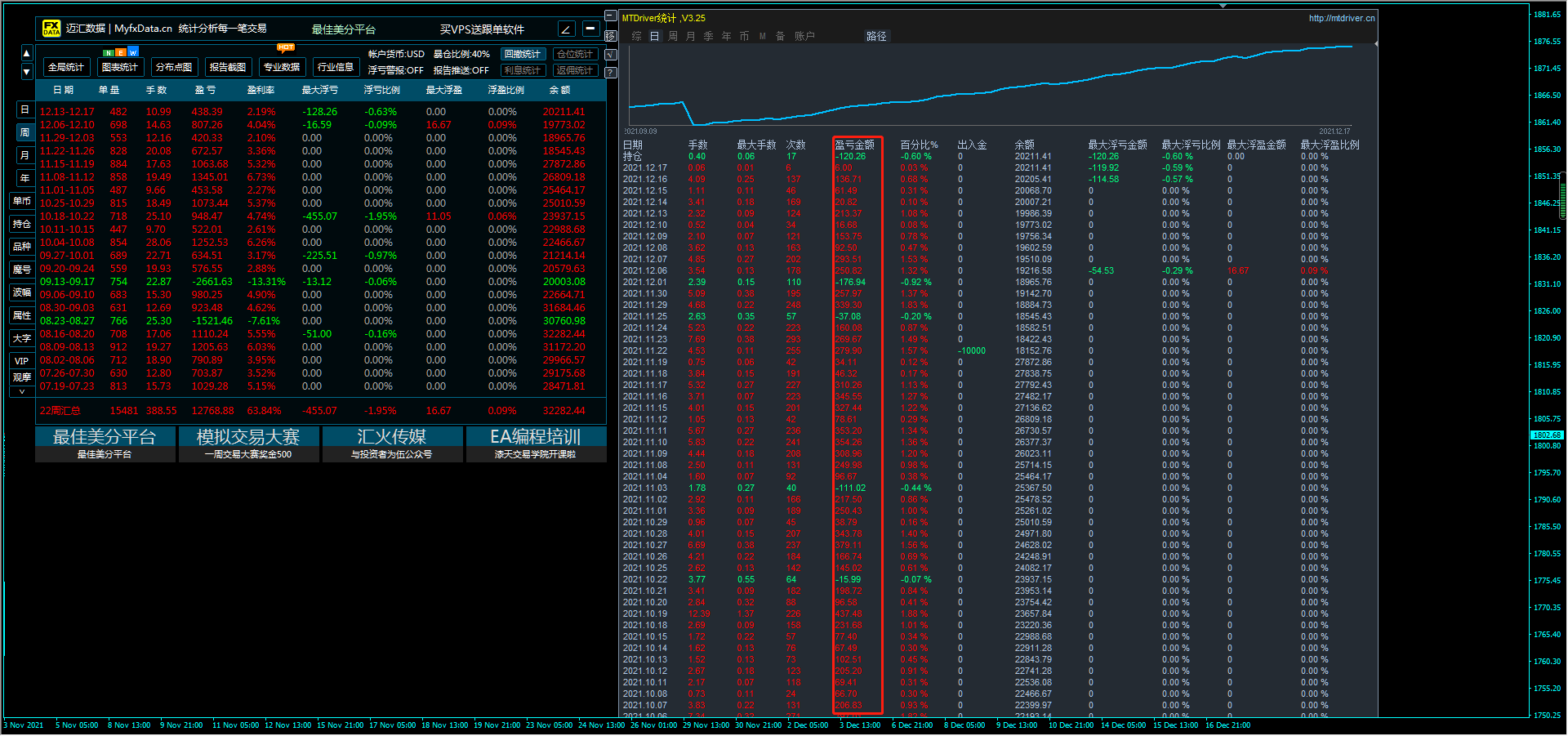Image resolution: width=1568 pixels, height=736 pixels.
Task: Open the 观摩 observe side button
Action: (22, 377)
